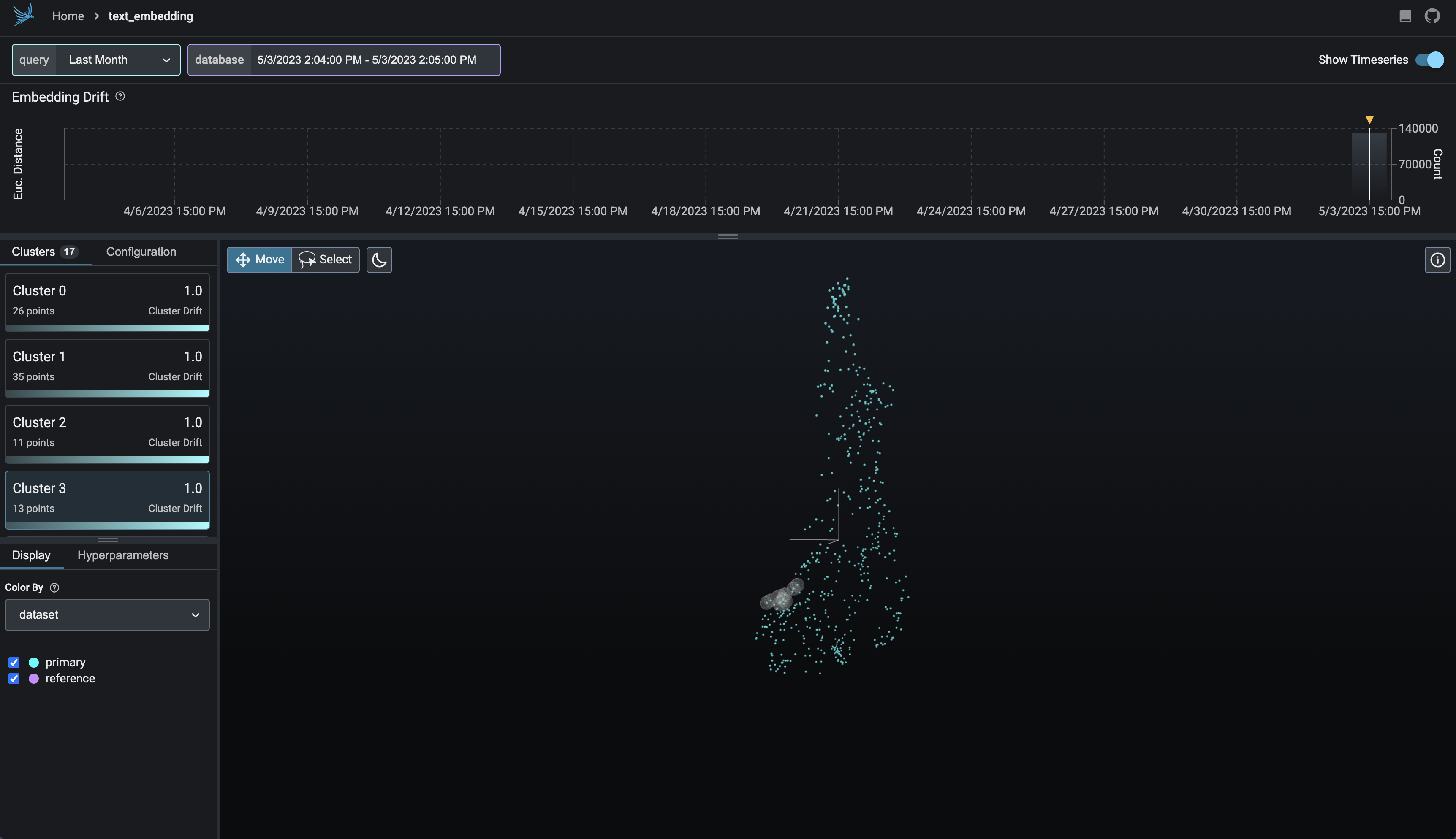Click the Phoenix bird logo
Viewport: 1456px width, 839px height.
pos(24,15)
